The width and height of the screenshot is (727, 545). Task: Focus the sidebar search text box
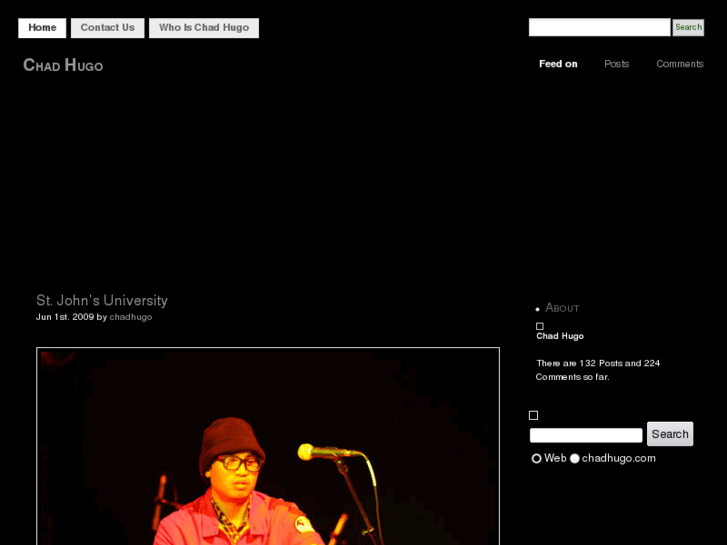586,435
